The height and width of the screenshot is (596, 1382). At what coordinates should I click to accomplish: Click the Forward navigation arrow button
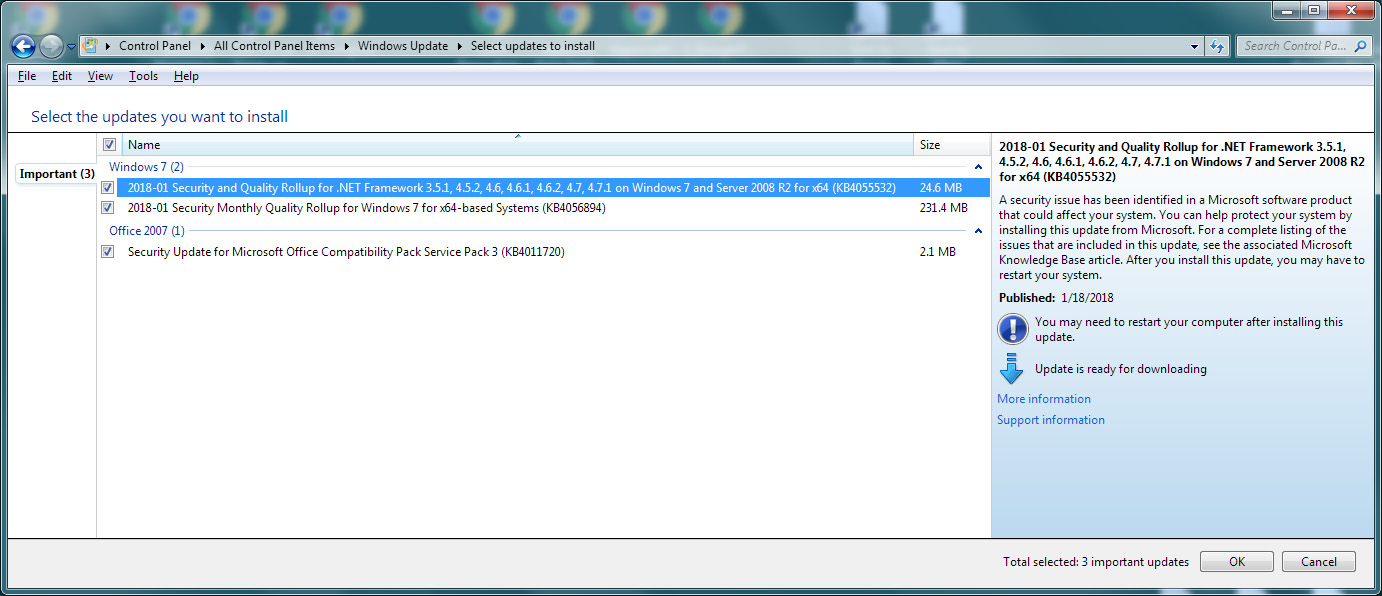51,46
